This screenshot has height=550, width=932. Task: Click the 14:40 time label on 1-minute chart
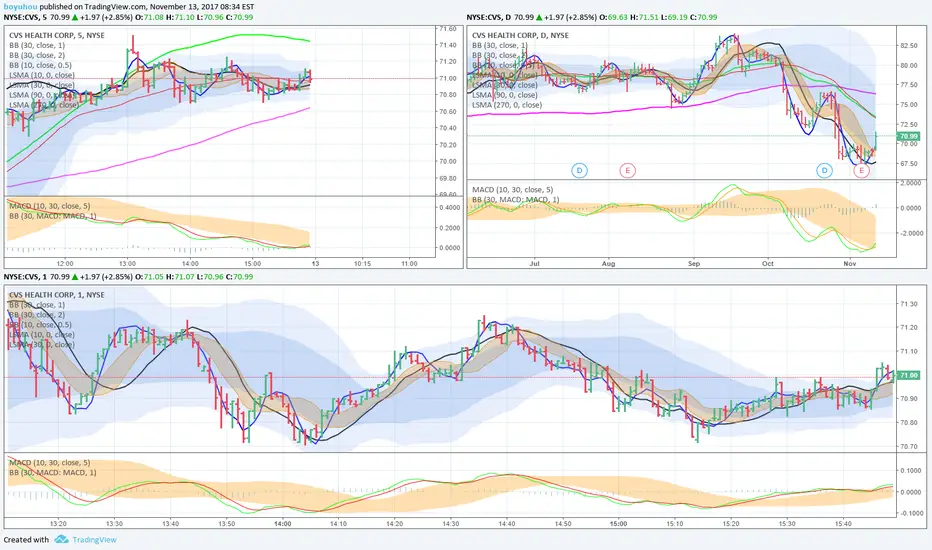coord(507,524)
